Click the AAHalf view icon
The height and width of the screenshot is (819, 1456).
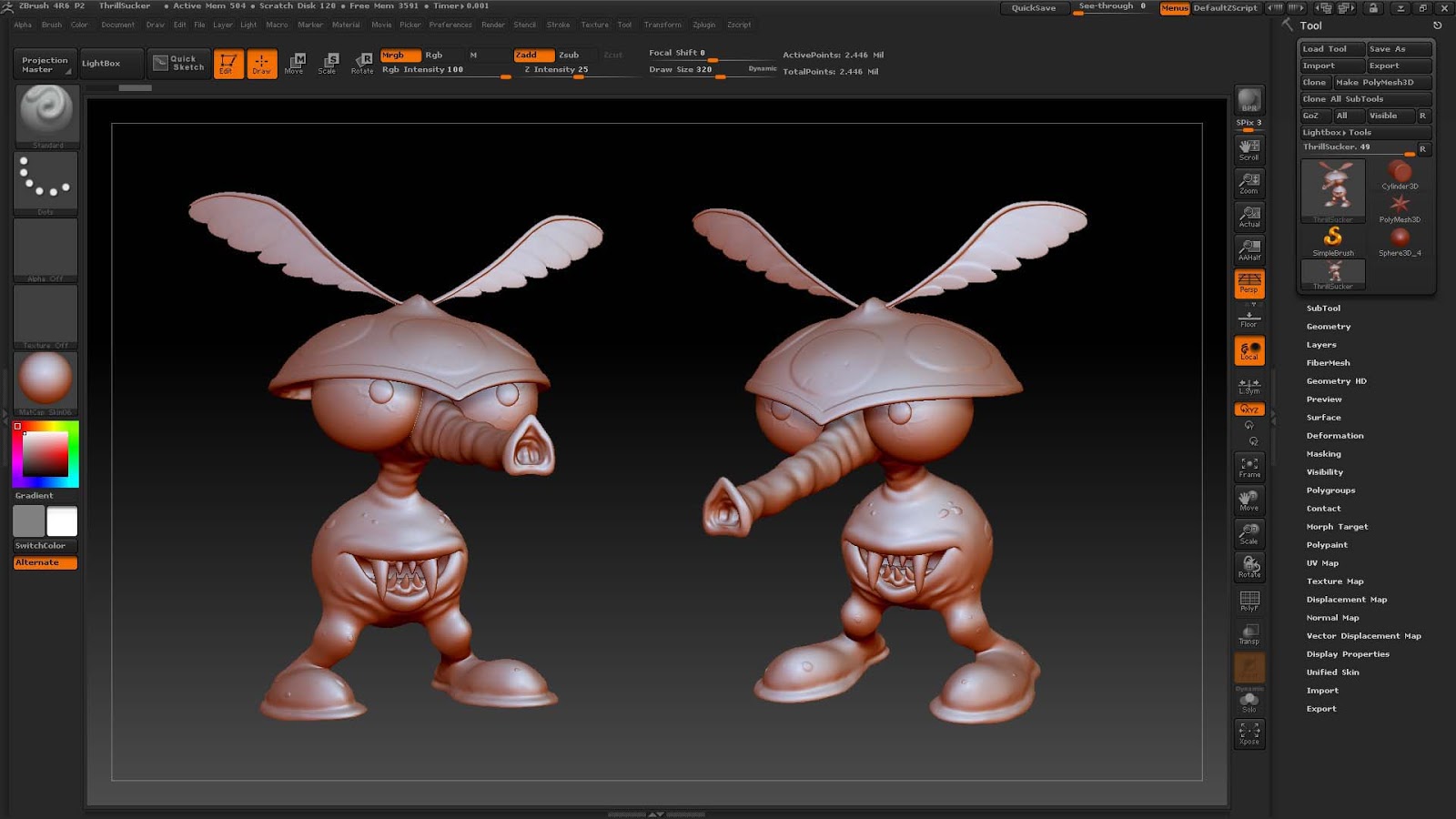pyautogui.click(x=1249, y=249)
